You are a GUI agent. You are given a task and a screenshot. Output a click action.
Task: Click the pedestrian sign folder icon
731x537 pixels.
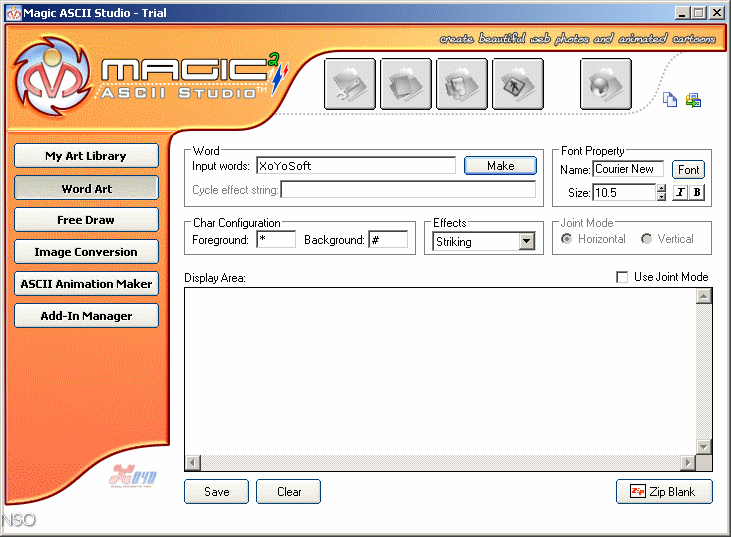(x=517, y=84)
